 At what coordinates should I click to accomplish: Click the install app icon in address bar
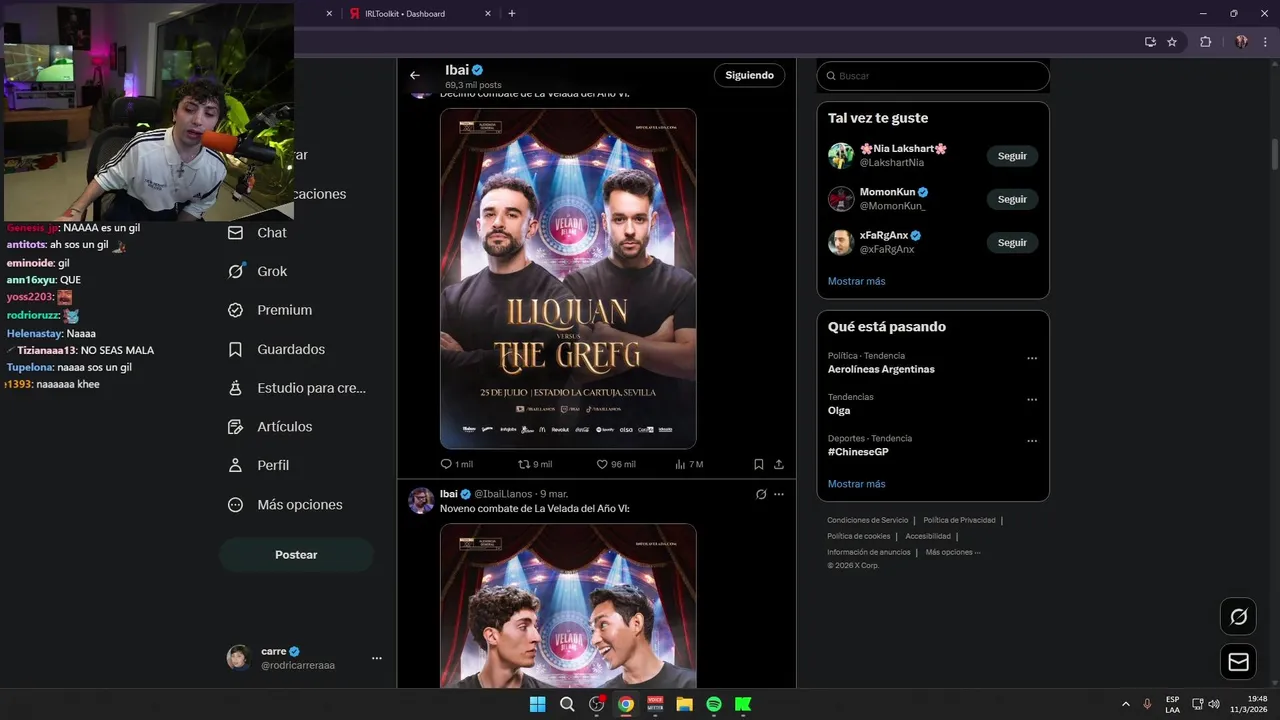[1150, 42]
